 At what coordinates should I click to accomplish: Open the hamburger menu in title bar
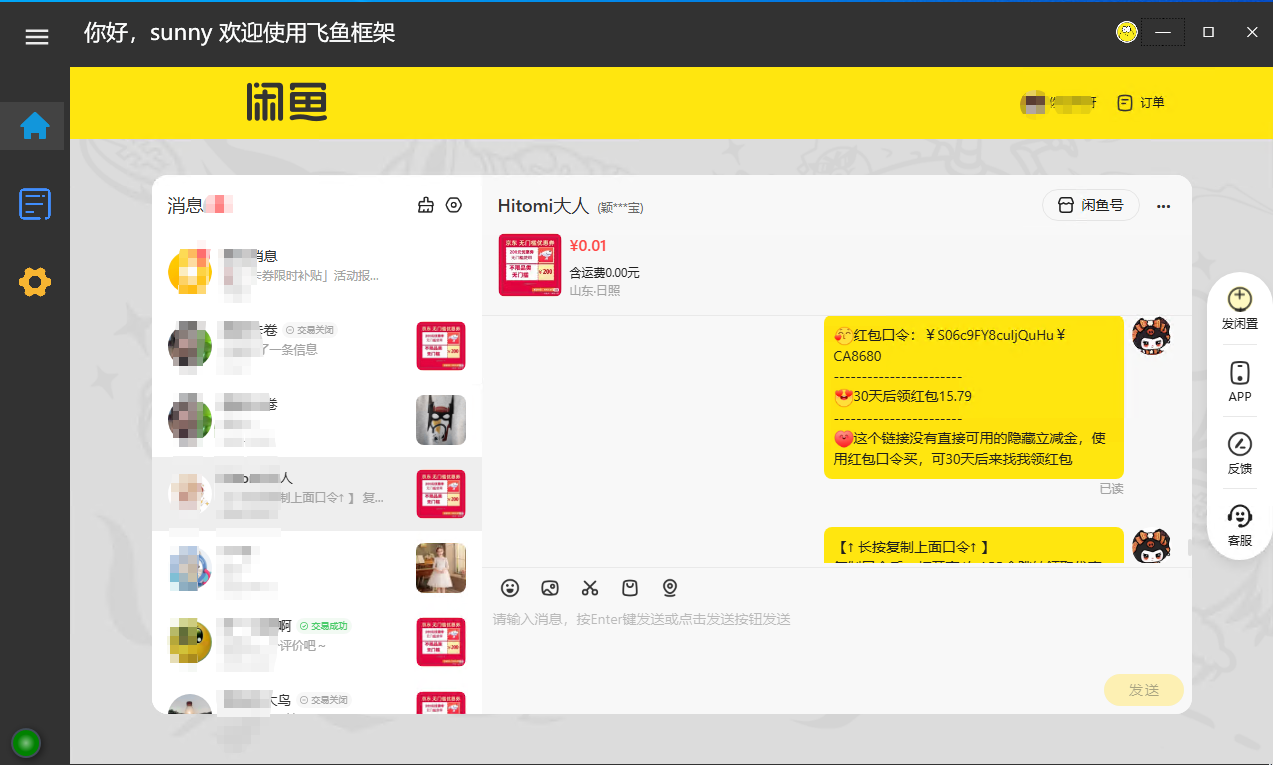click(37, 37)
